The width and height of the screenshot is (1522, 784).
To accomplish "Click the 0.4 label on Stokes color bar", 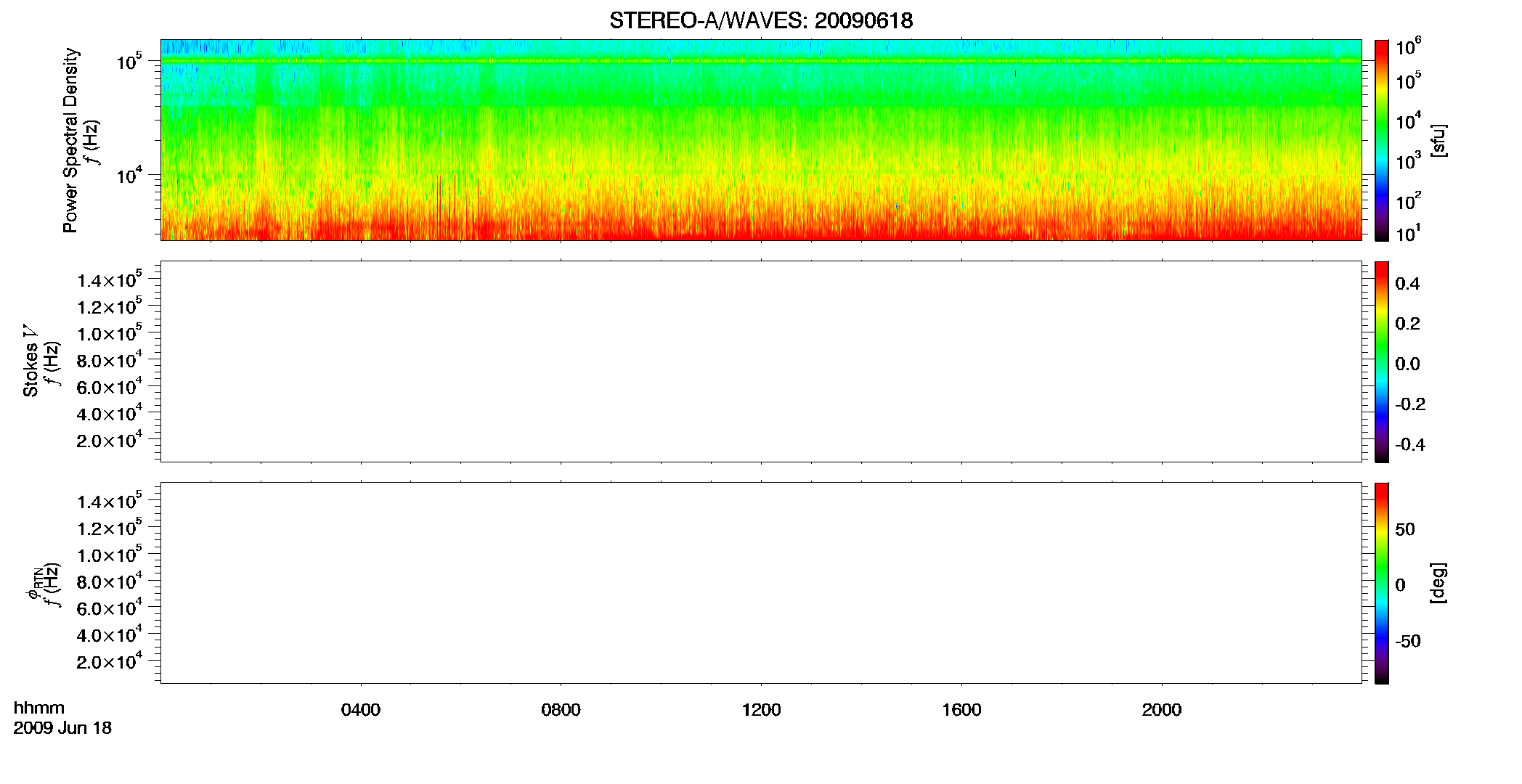I will coord(1407,284).
